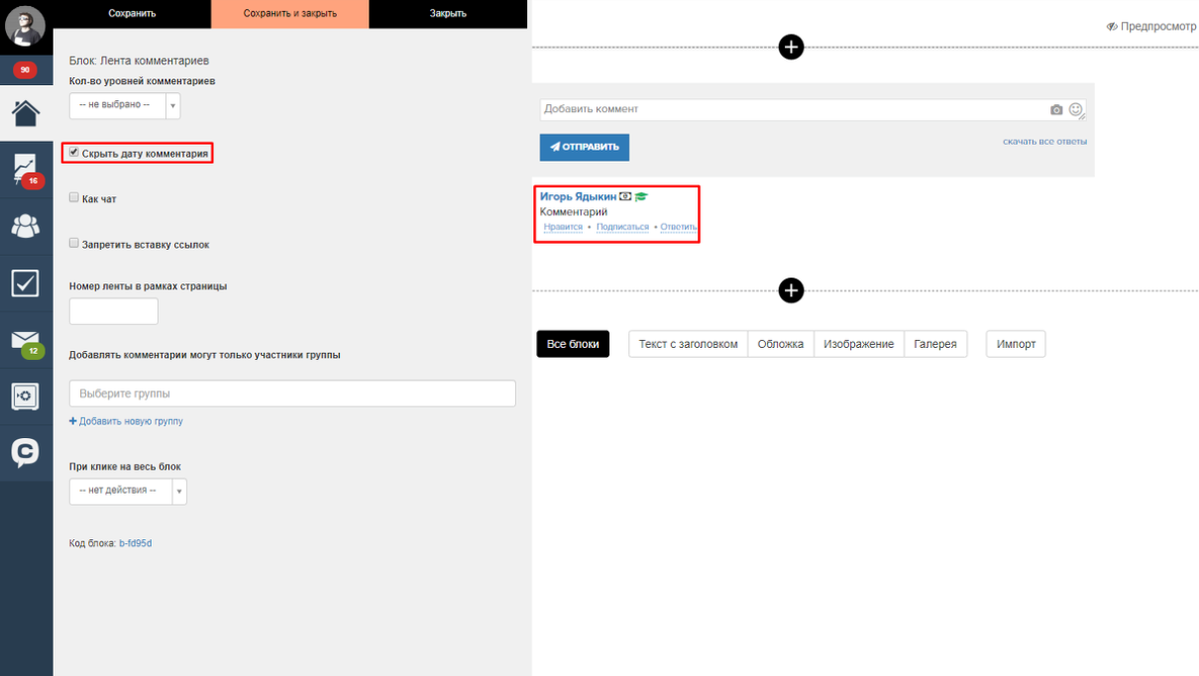Open the safe finance sidebar icon

25,396
